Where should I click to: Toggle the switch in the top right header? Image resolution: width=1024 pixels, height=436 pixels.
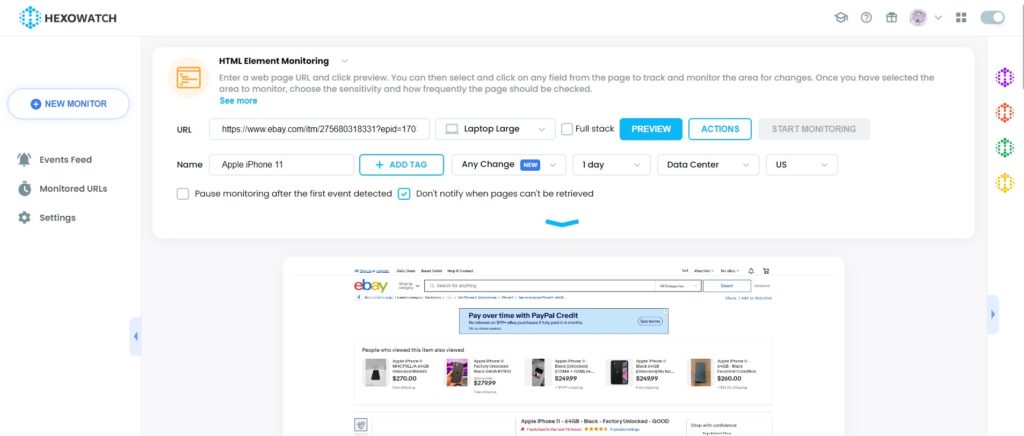coord(993,18)
